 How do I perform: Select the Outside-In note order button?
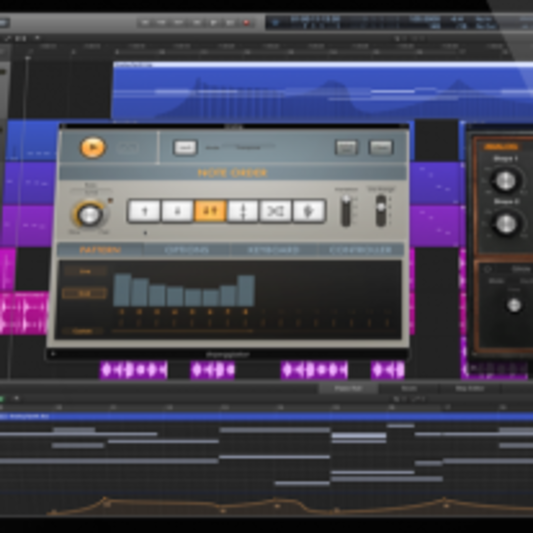(x=242, y=211)
